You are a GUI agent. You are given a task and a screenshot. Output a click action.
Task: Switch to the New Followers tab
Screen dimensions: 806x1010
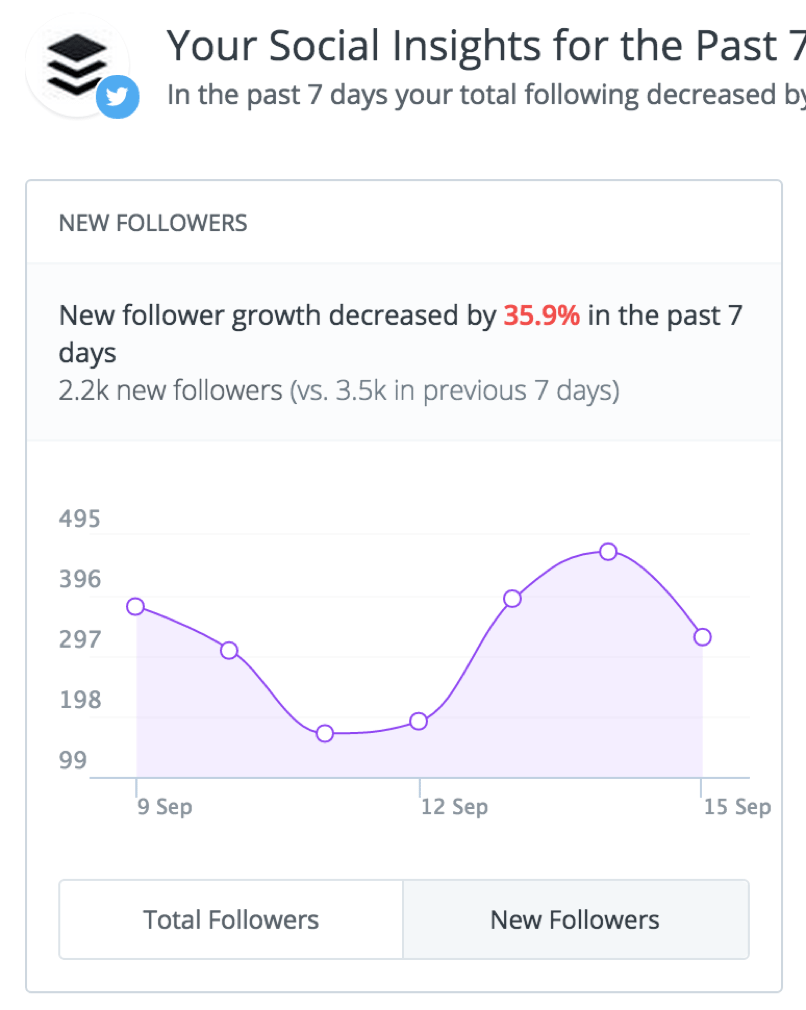[575, 919]
